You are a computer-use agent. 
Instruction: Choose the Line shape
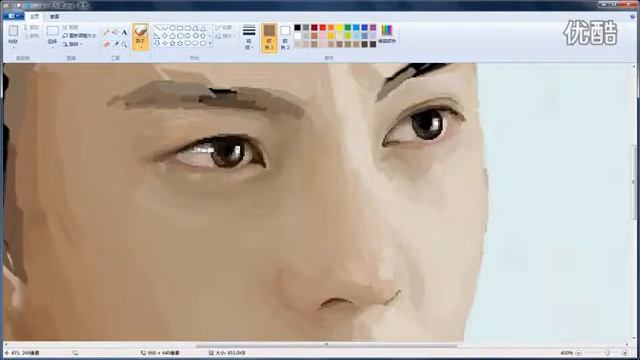157,28
